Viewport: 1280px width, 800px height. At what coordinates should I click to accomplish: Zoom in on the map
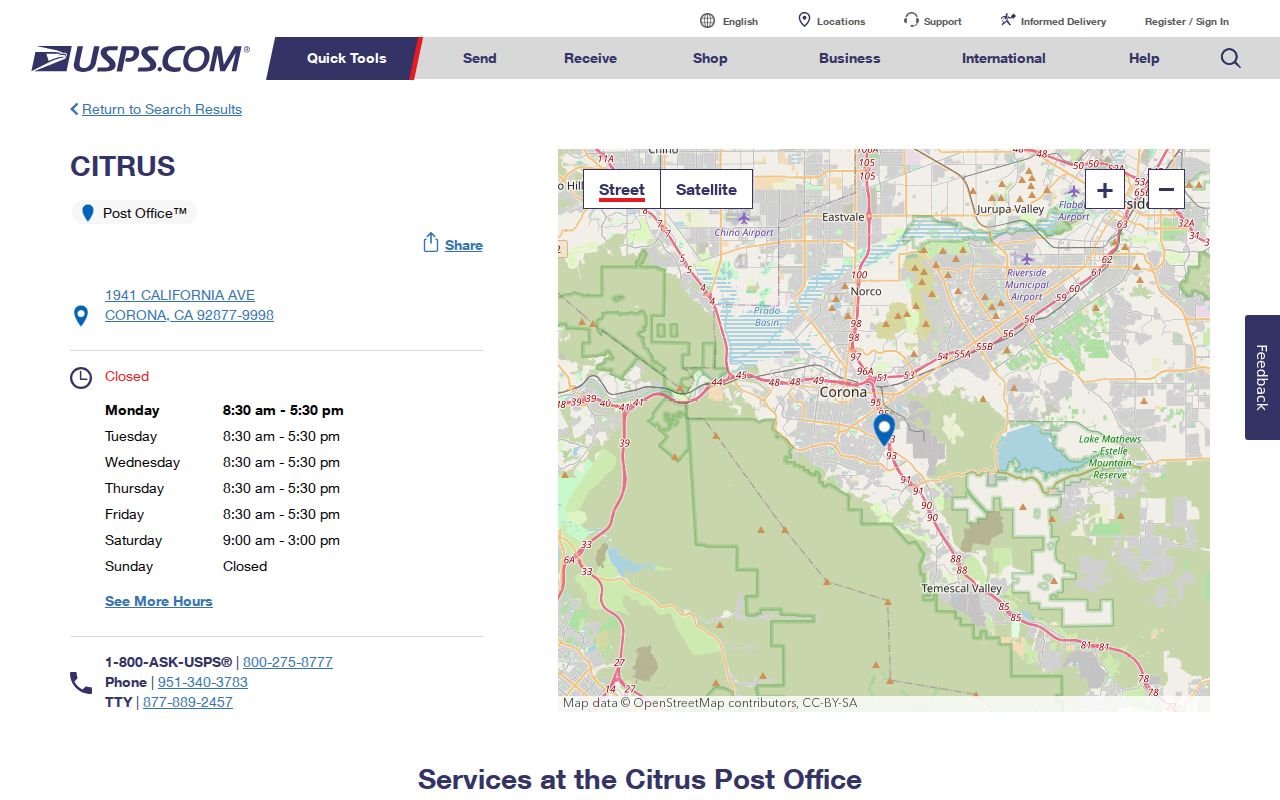click(1105, 189)
